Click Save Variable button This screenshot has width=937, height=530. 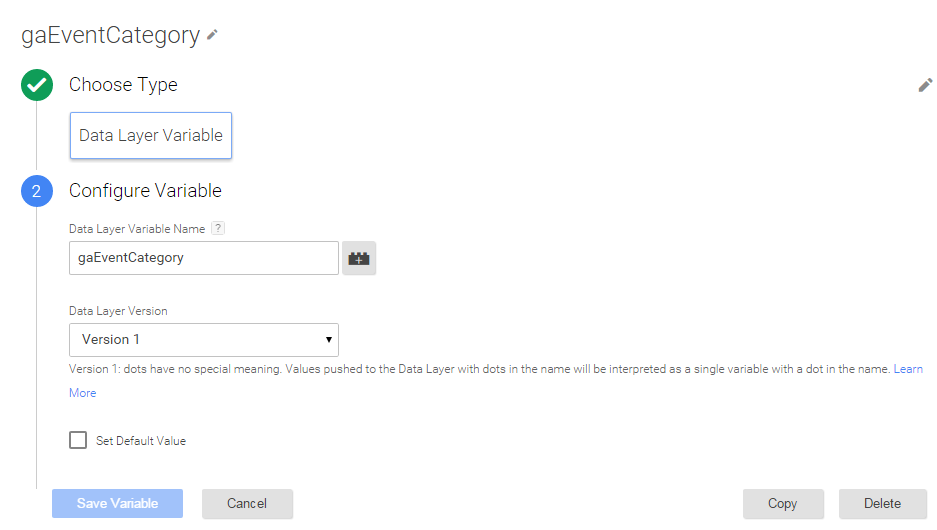click(x=117, y=503)
